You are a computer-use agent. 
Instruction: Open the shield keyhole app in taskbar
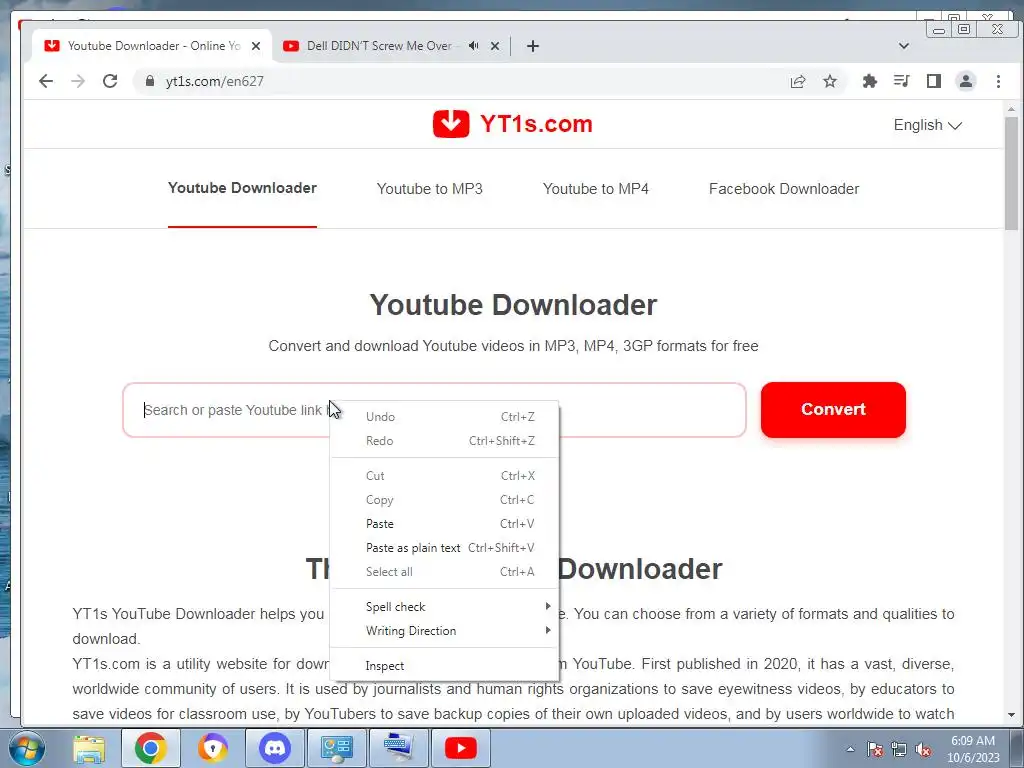[x=213, y=748]
